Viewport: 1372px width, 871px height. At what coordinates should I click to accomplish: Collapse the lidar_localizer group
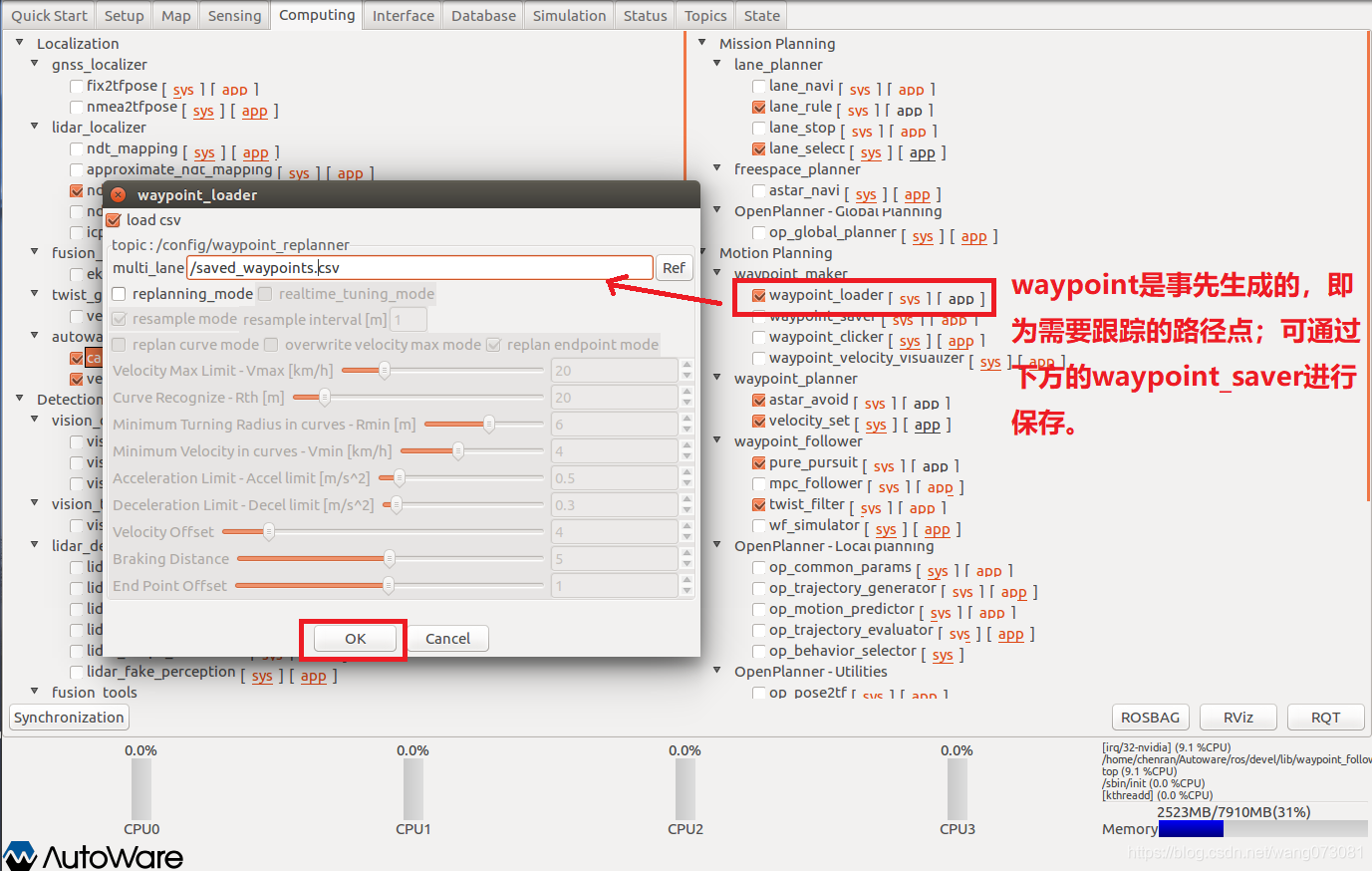coord(35,127)
